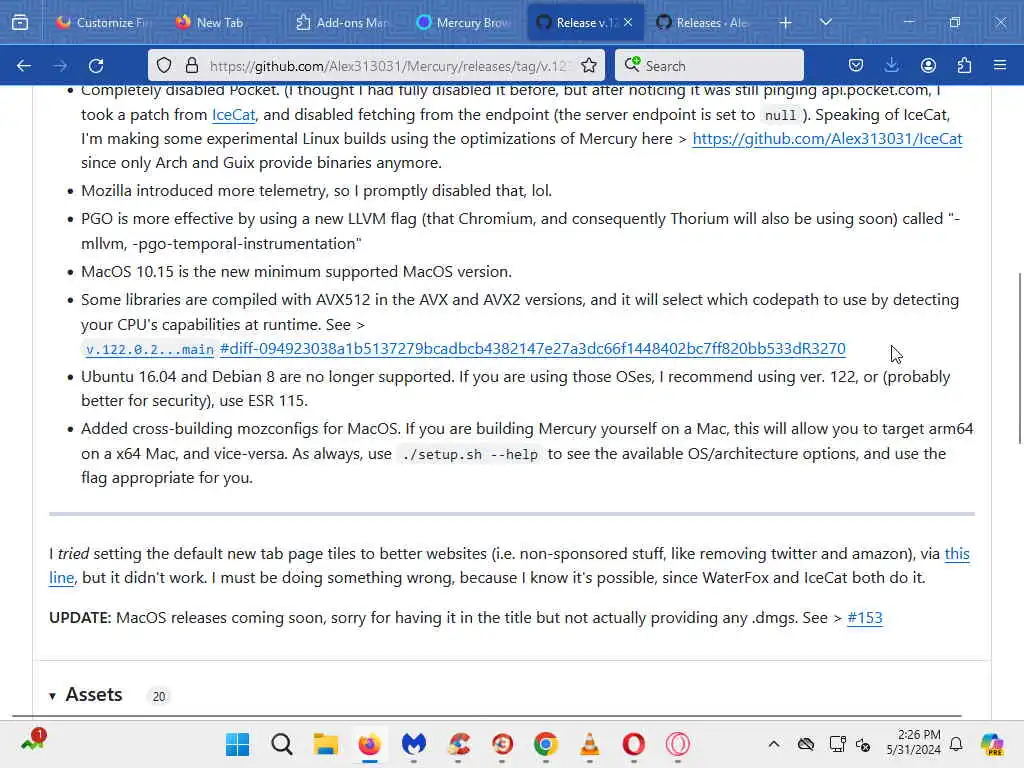Focus the Search box in toolbar
The height and width of the screenshot is (768, 1024).
click(709, 65)
